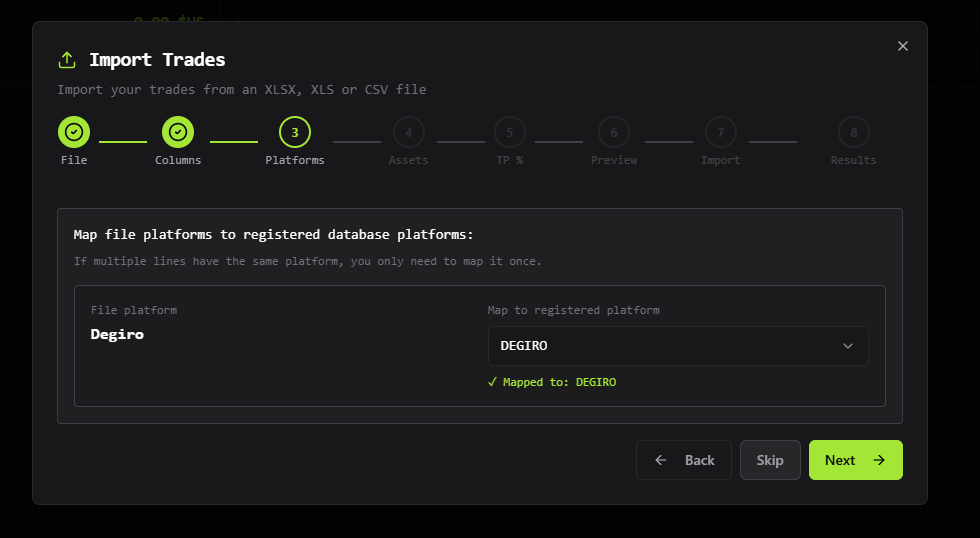980x538 pixels.
Task: Click the Assets step label
Action: (409, 160)
